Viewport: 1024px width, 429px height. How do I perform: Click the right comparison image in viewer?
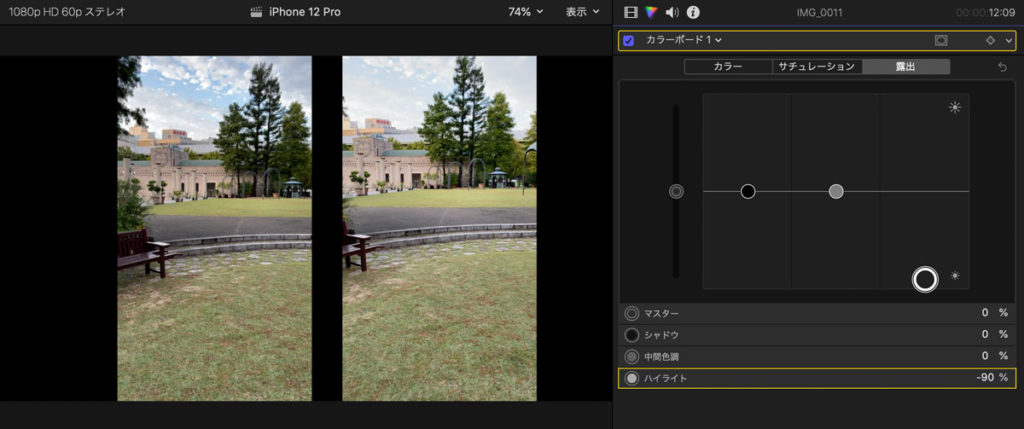click(440, 228)
